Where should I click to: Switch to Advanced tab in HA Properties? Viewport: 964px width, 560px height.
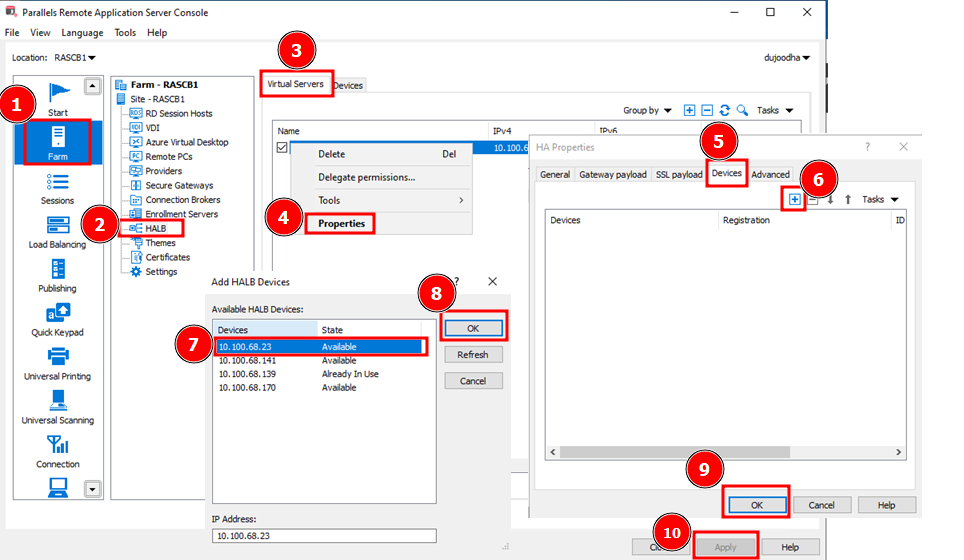click(x=770, y=175)
